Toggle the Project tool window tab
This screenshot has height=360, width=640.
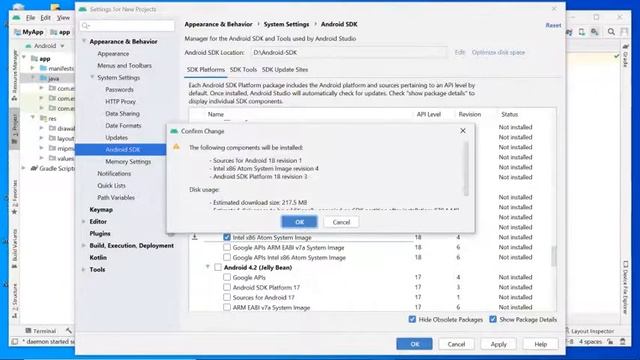pyautogui.click(x=15, y=129)
